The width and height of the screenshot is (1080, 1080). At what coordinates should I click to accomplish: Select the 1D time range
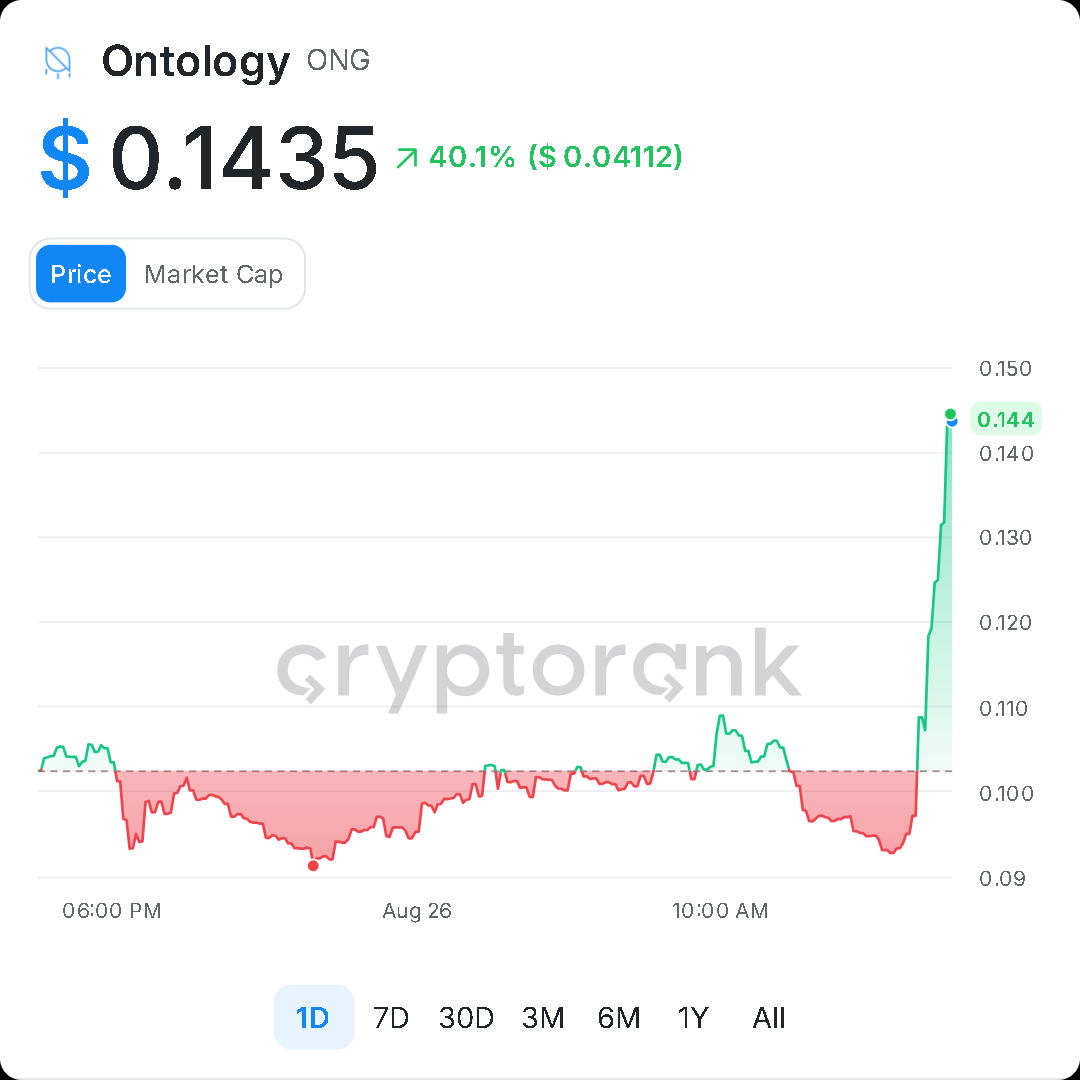click(x=313, y=1017)
